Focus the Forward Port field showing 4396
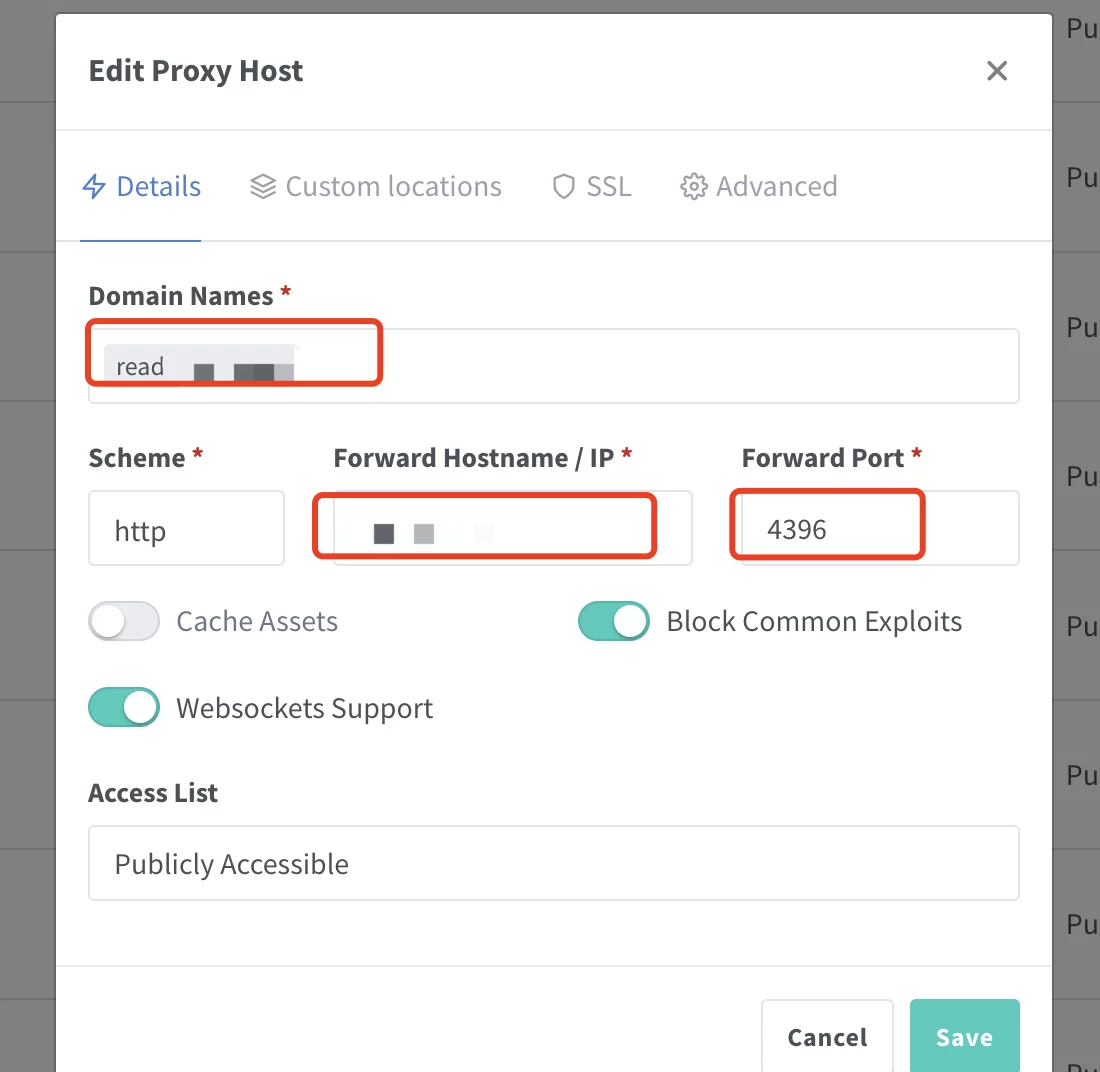 pos(878,528)
